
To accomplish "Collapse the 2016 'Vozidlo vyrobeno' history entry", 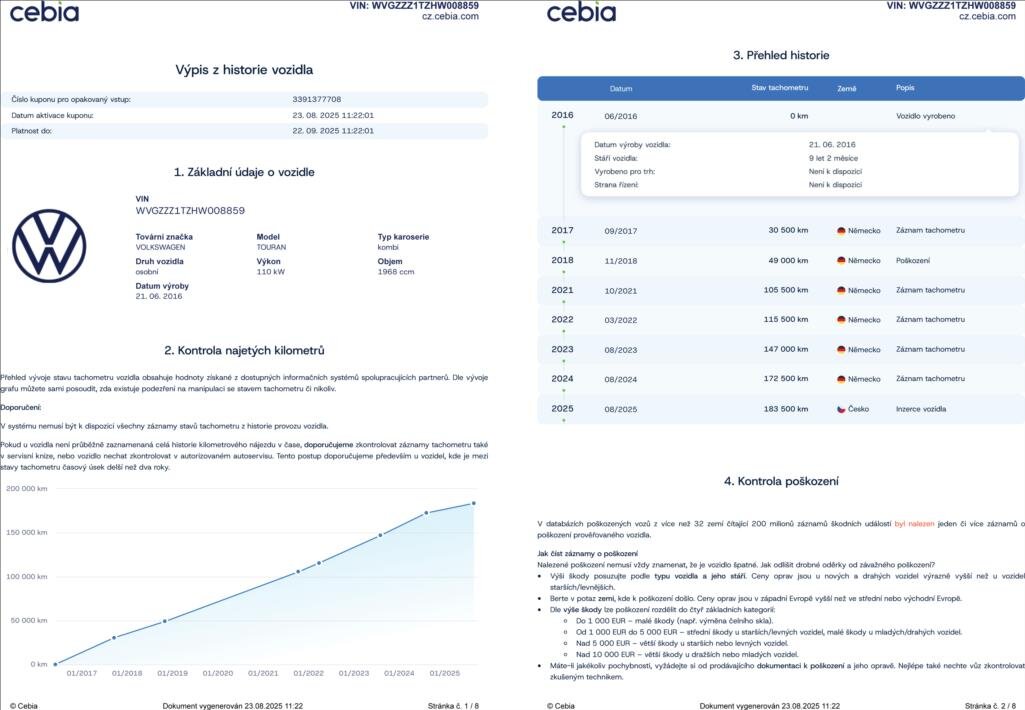I will pos(780,116).
